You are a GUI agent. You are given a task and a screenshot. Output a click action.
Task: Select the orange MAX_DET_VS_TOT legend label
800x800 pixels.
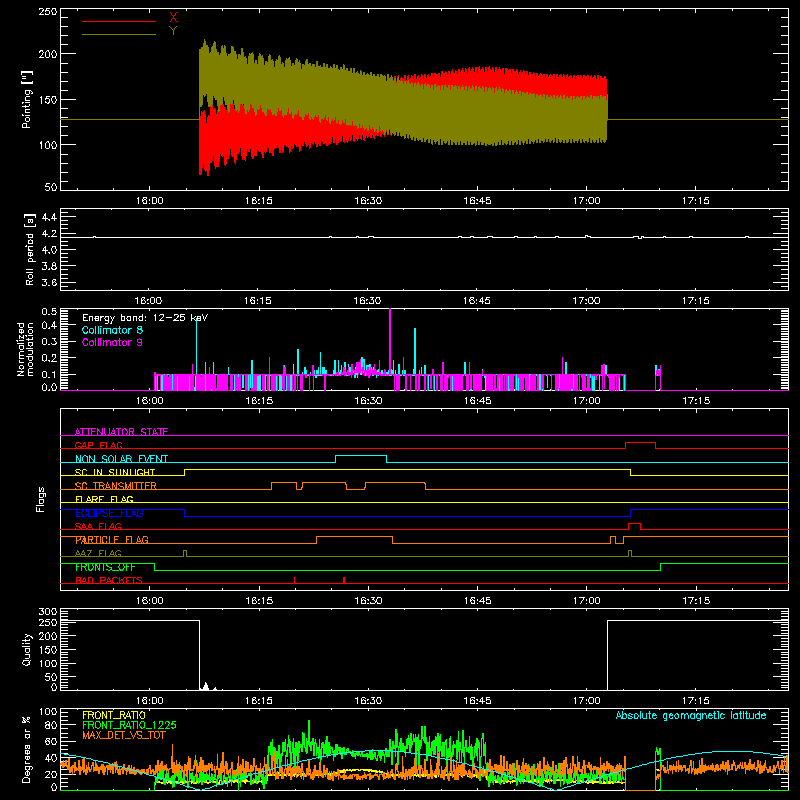pyautogui.click(x=124, y=735)
